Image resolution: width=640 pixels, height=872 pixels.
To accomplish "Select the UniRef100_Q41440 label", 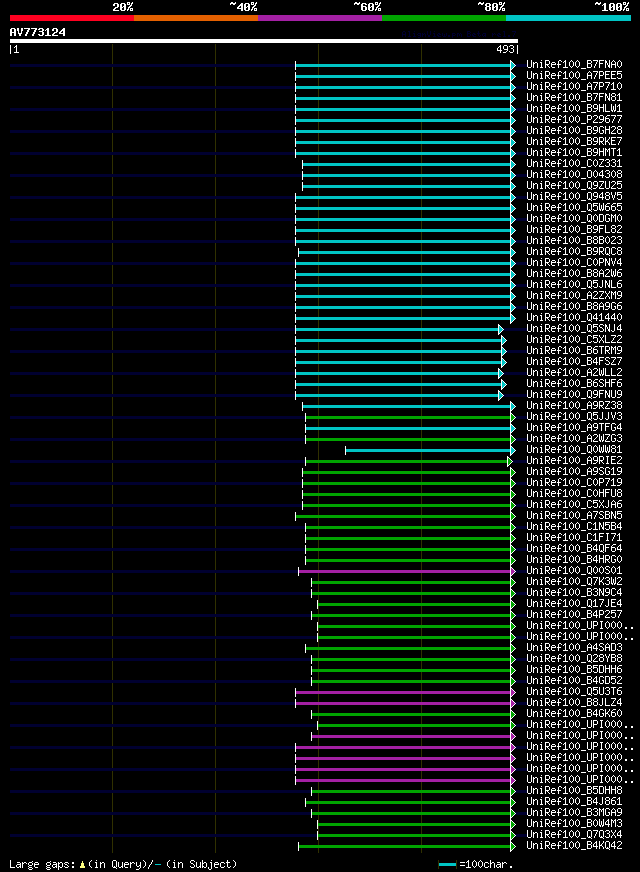I will tap(574, 318).
